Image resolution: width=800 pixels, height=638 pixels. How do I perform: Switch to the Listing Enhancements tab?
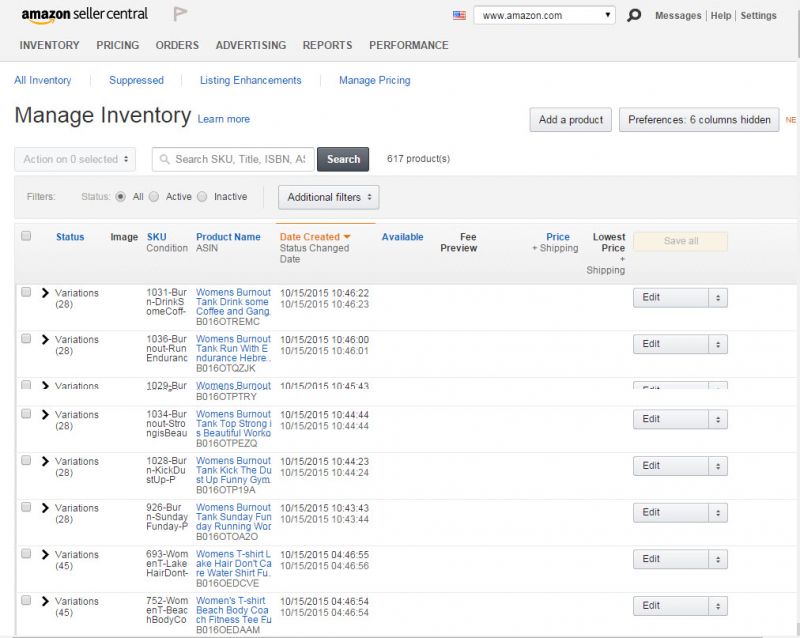(x=251, y=80)
